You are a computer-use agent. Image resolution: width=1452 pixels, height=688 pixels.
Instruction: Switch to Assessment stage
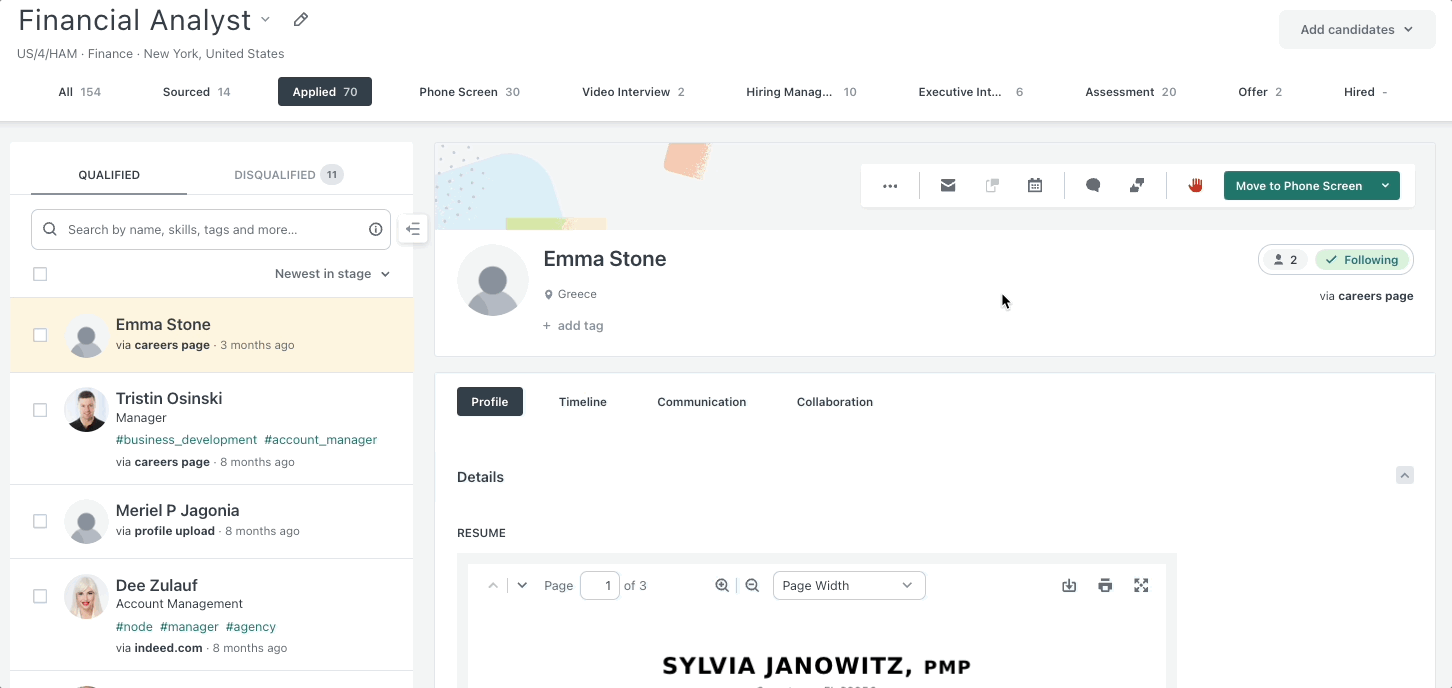[x=1130, y=92]
